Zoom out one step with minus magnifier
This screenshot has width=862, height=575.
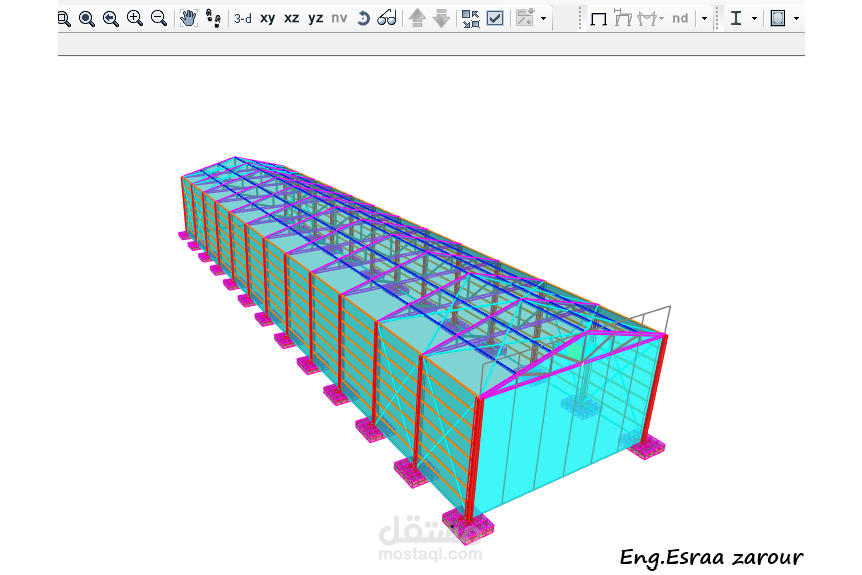(x=159, y=19)
